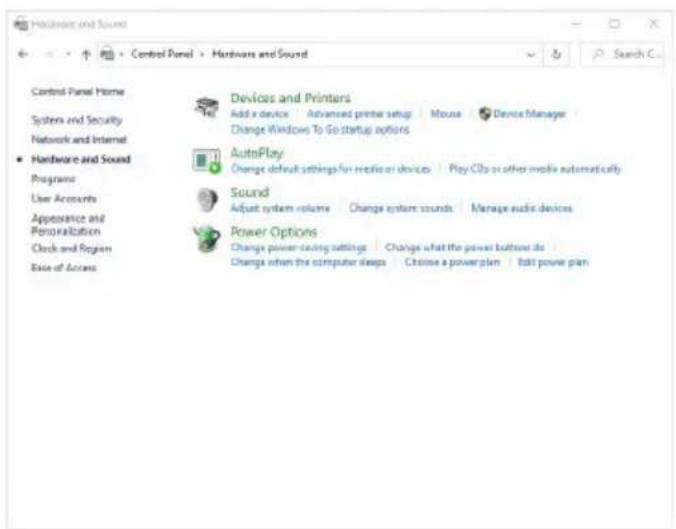
Task: Open Power Options heading
Action: tap(274, 232)
